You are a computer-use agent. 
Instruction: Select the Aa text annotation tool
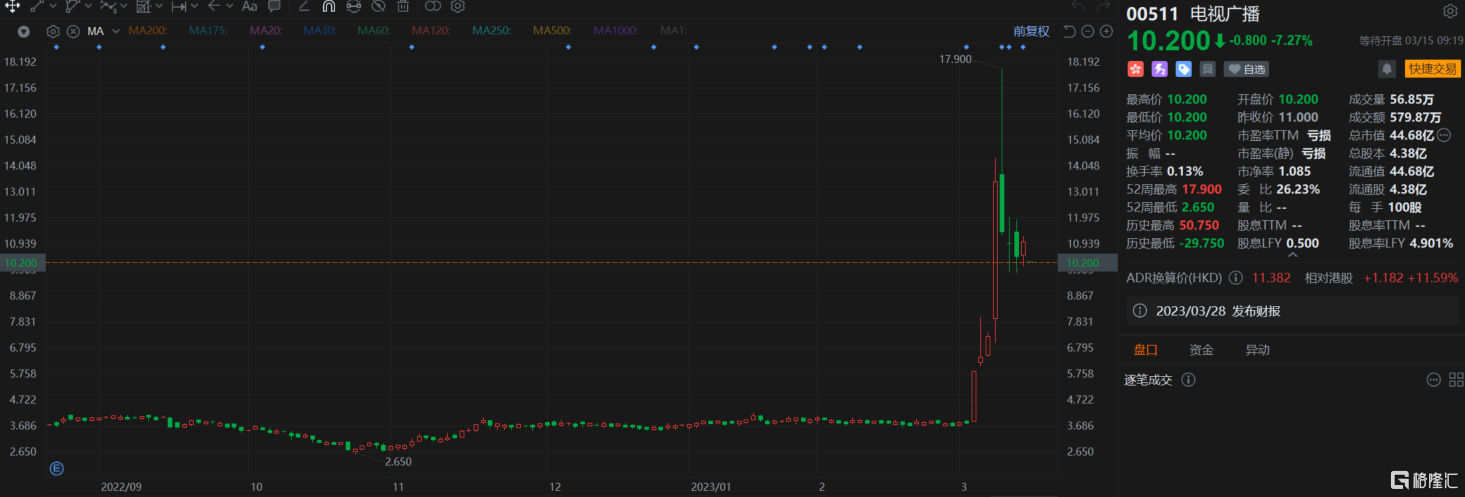[250, 6]
